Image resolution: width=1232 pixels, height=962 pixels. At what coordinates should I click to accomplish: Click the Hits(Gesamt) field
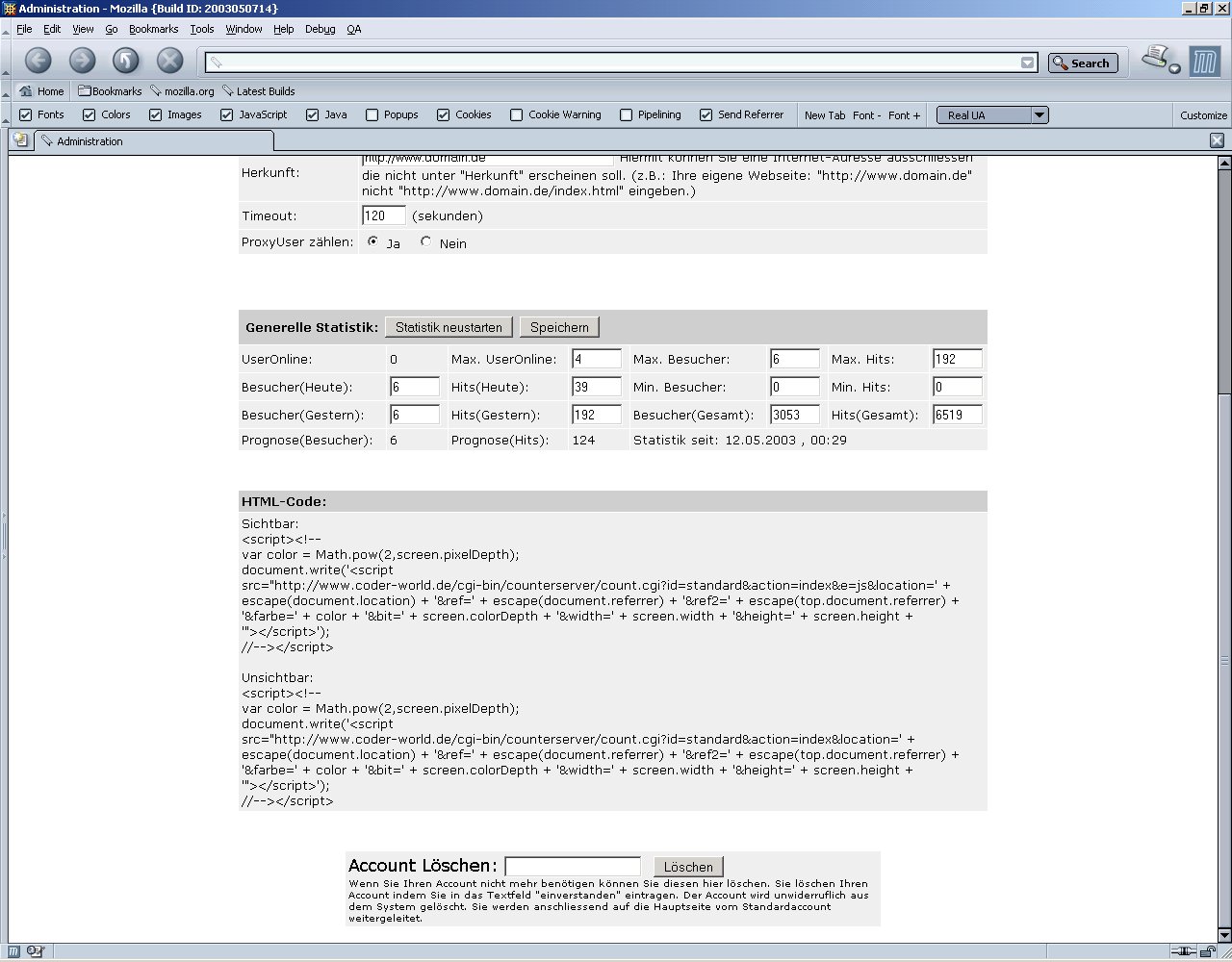point(958,415)
